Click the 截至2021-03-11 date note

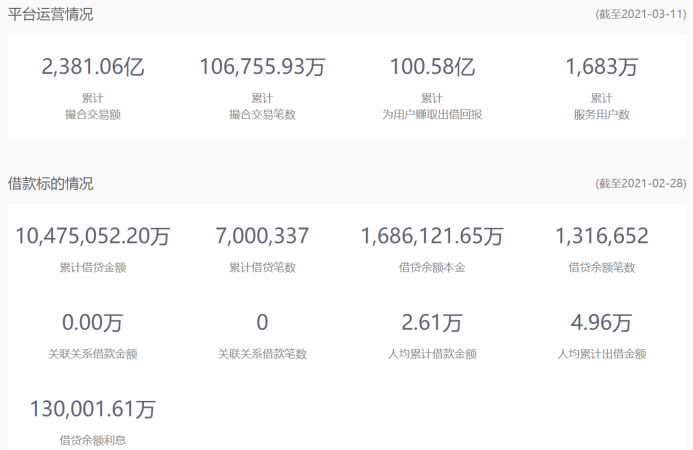[x=640, y=16]
